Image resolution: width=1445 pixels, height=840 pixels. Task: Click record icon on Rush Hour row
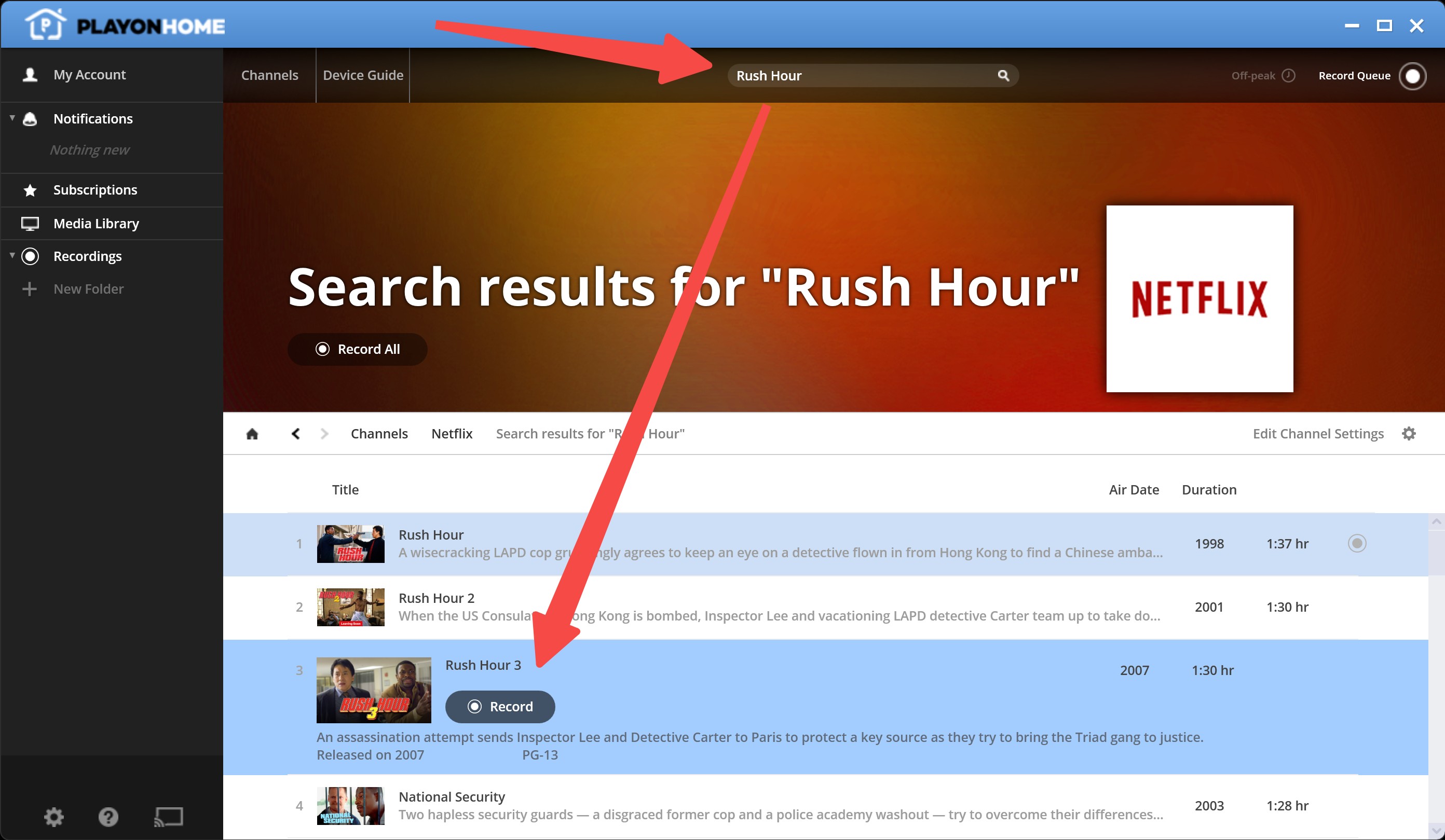(1357, 543)
